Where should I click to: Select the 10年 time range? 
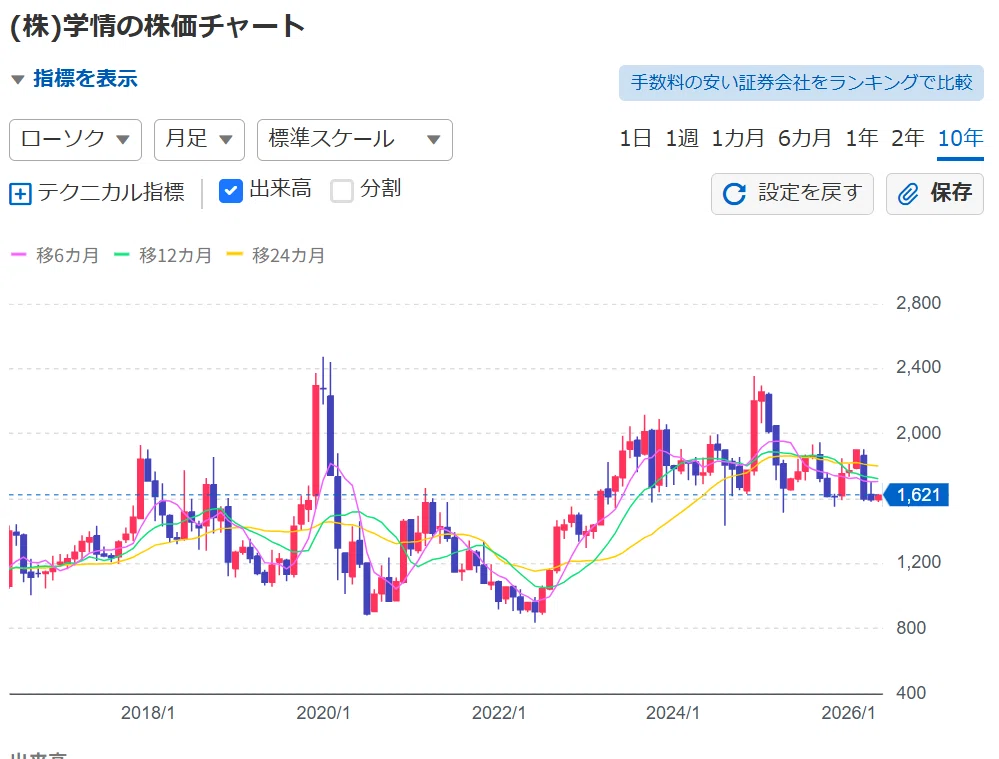[x=961, y=138]
